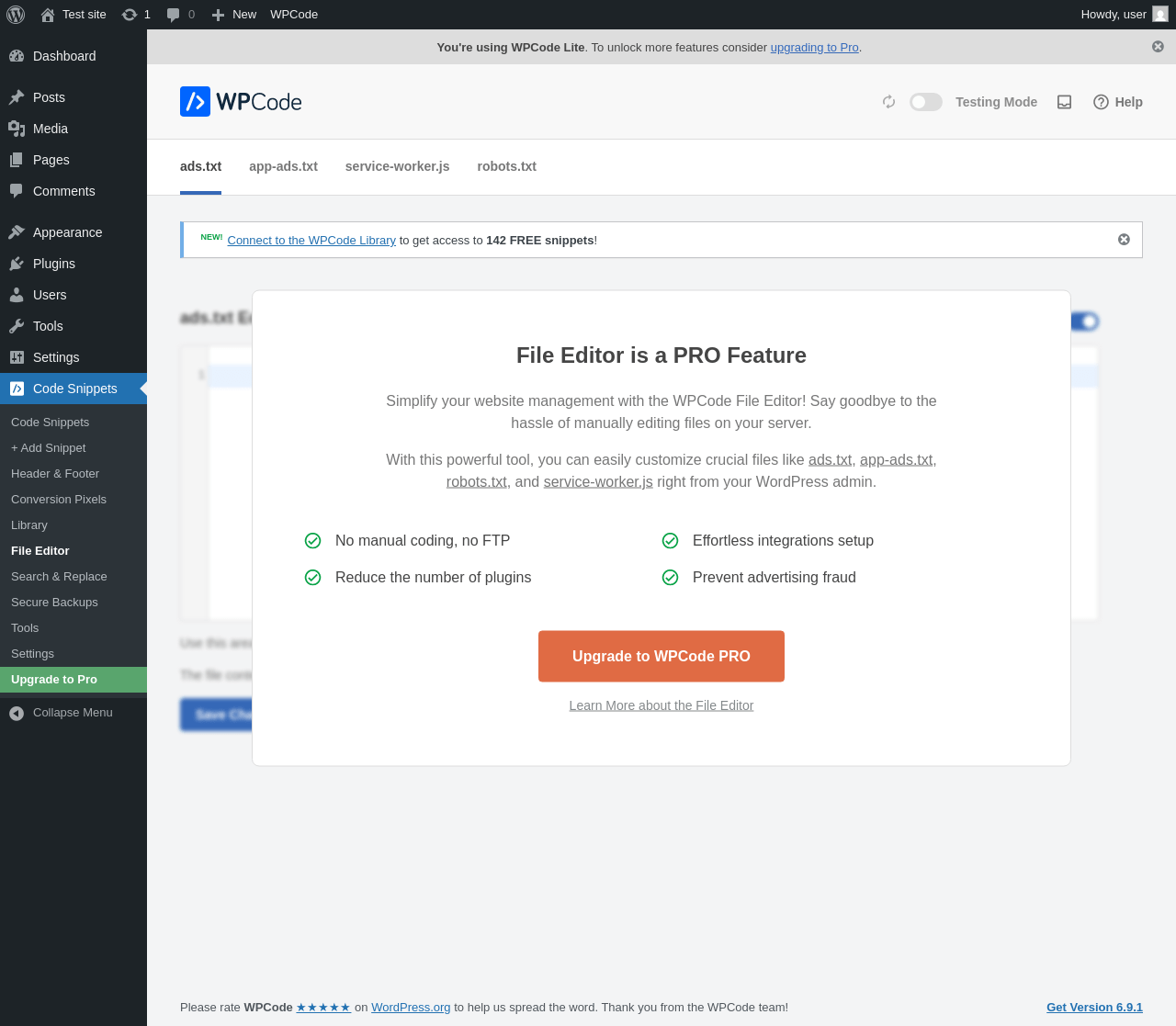Open Settings under Code Snippets submenu
This screenshot has width=1176, height=1026.
tap(73, 654)
